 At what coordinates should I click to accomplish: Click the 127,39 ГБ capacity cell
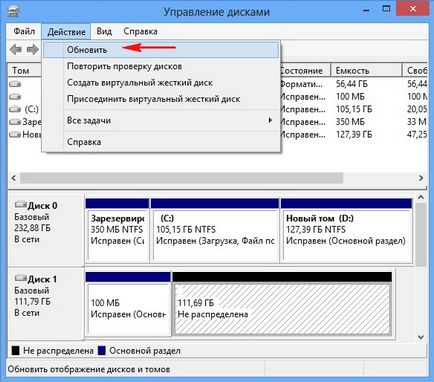[354, 135]
